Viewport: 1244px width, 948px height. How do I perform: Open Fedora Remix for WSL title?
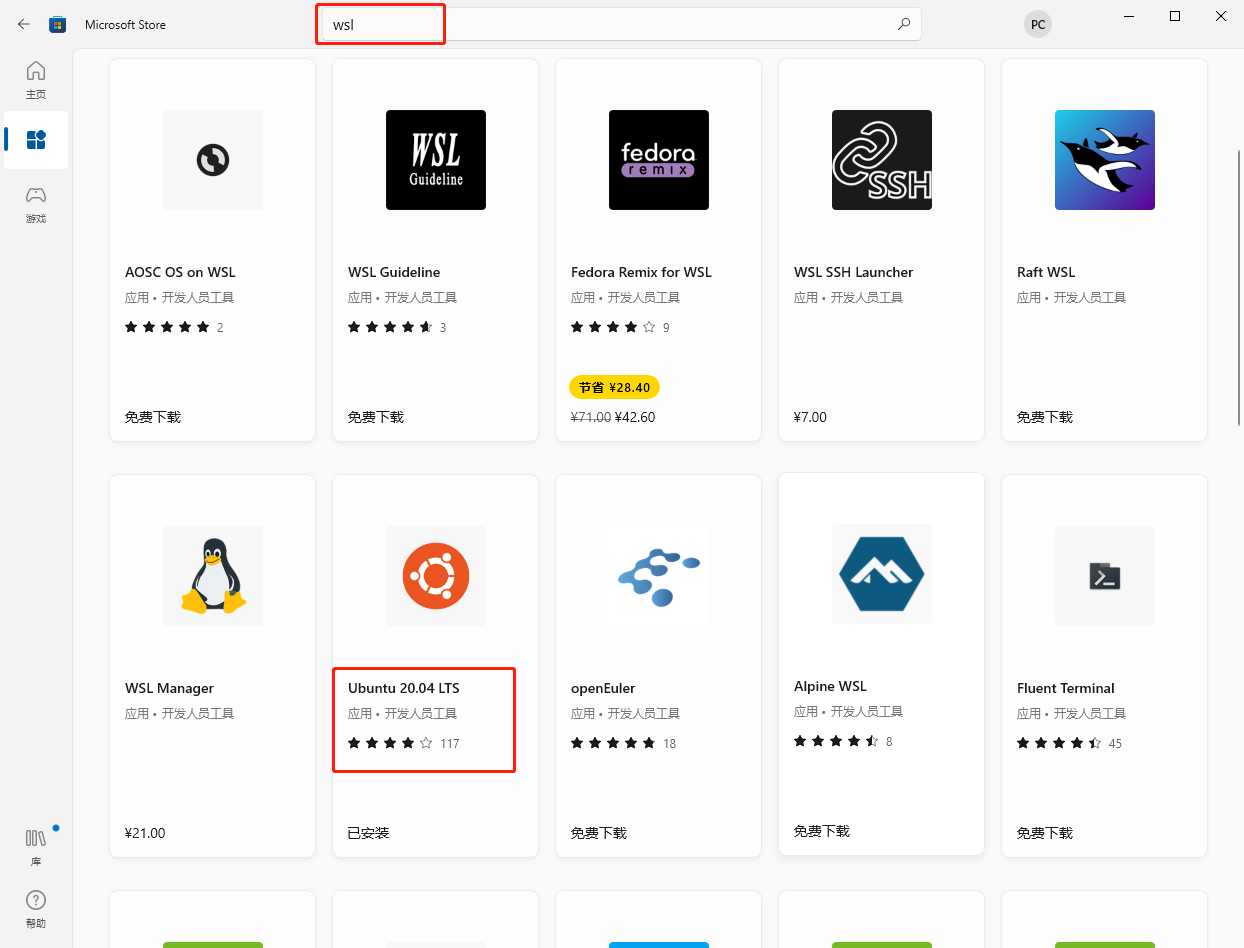(x=641, y=272)
